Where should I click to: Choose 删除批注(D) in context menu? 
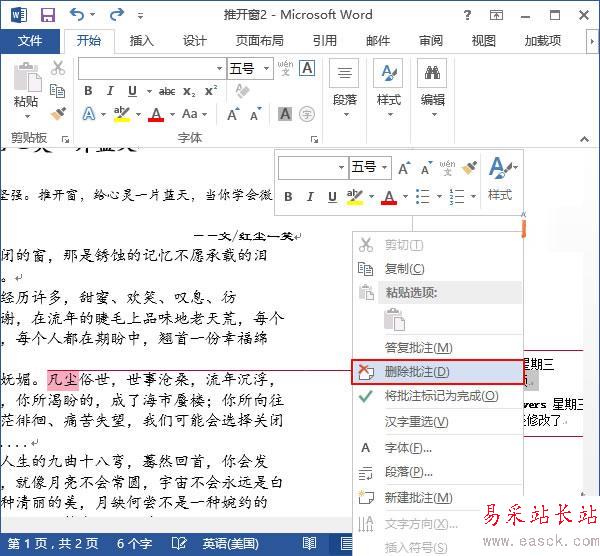coord(437,372)
